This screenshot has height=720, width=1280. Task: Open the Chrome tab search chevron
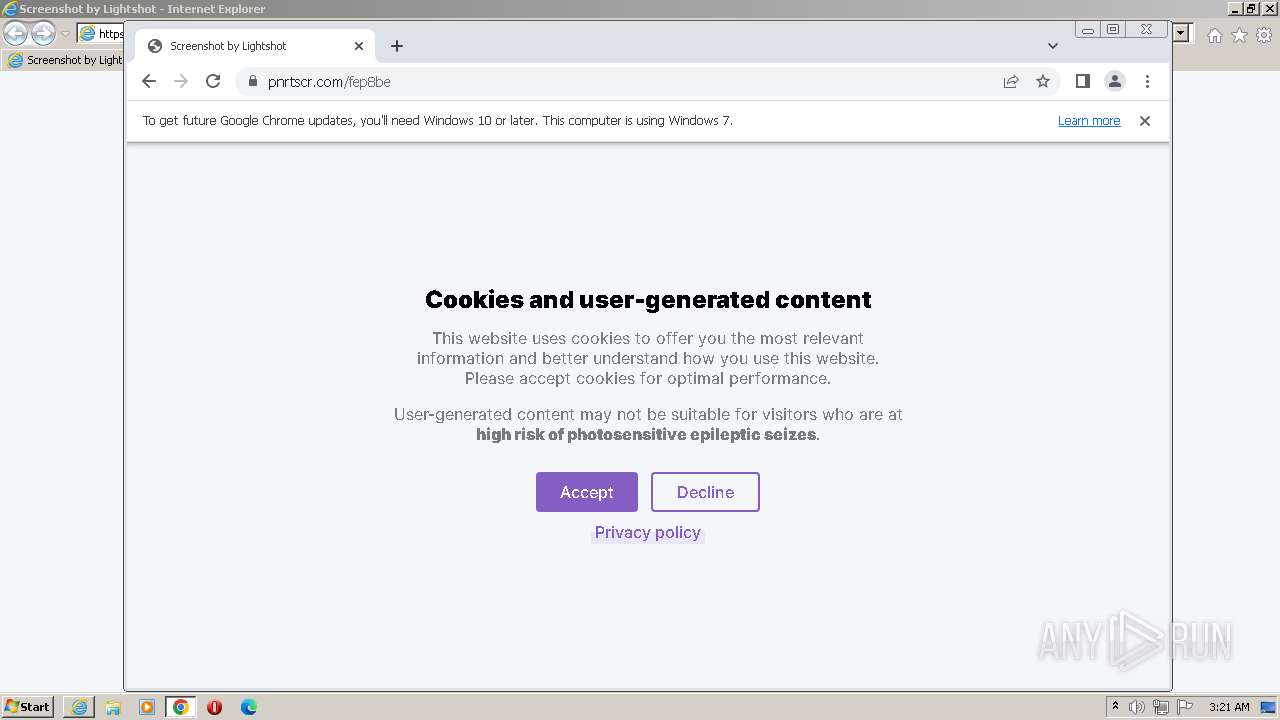(1053, 46)
